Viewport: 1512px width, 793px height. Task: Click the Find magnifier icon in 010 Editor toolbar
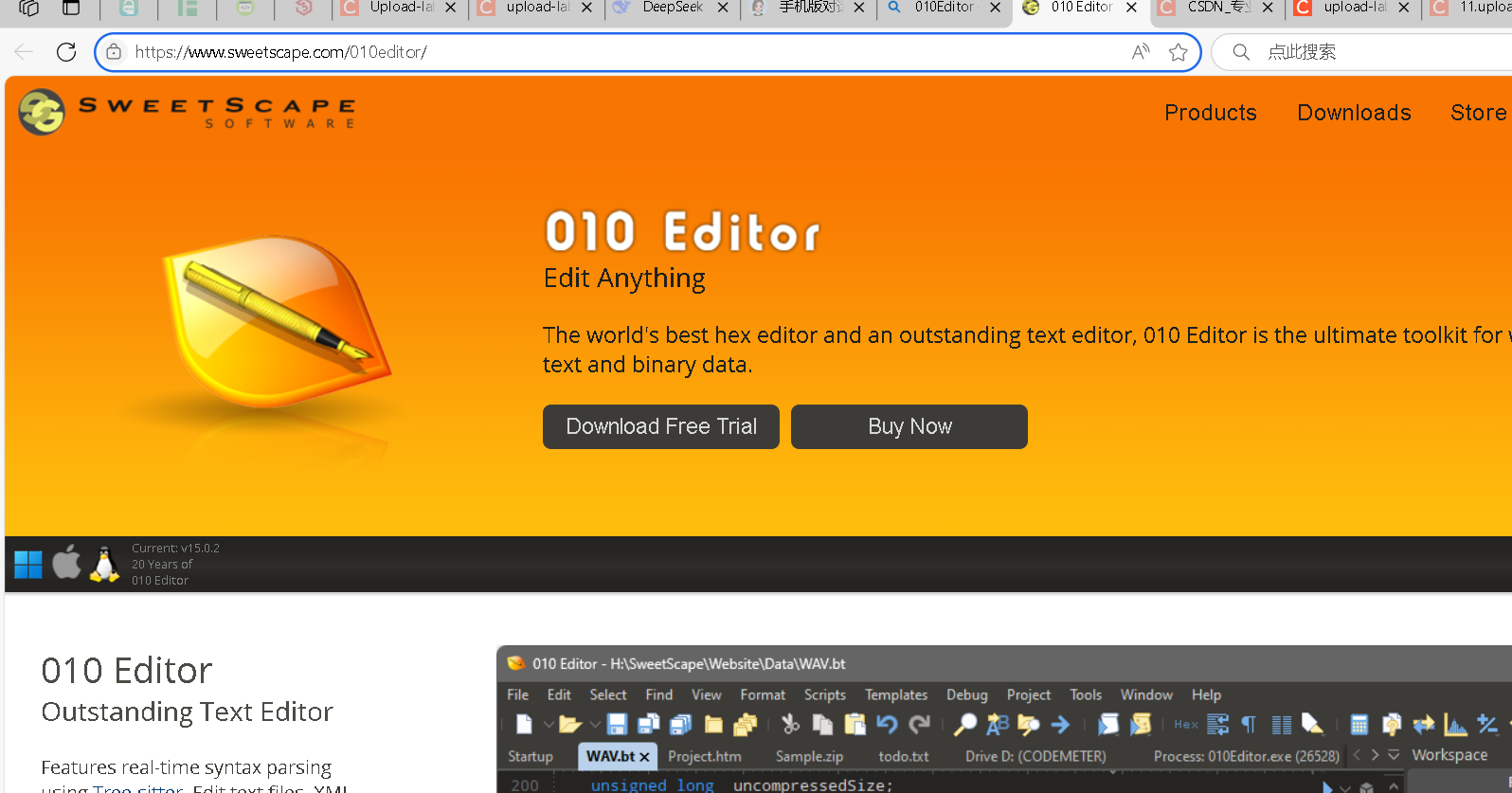(x=964, y=725)
